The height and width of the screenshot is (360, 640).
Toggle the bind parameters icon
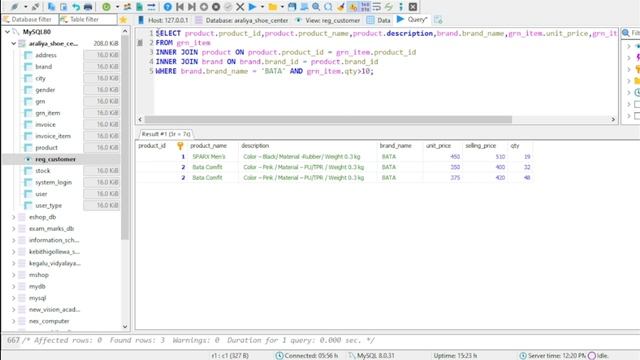pos(365,7)
